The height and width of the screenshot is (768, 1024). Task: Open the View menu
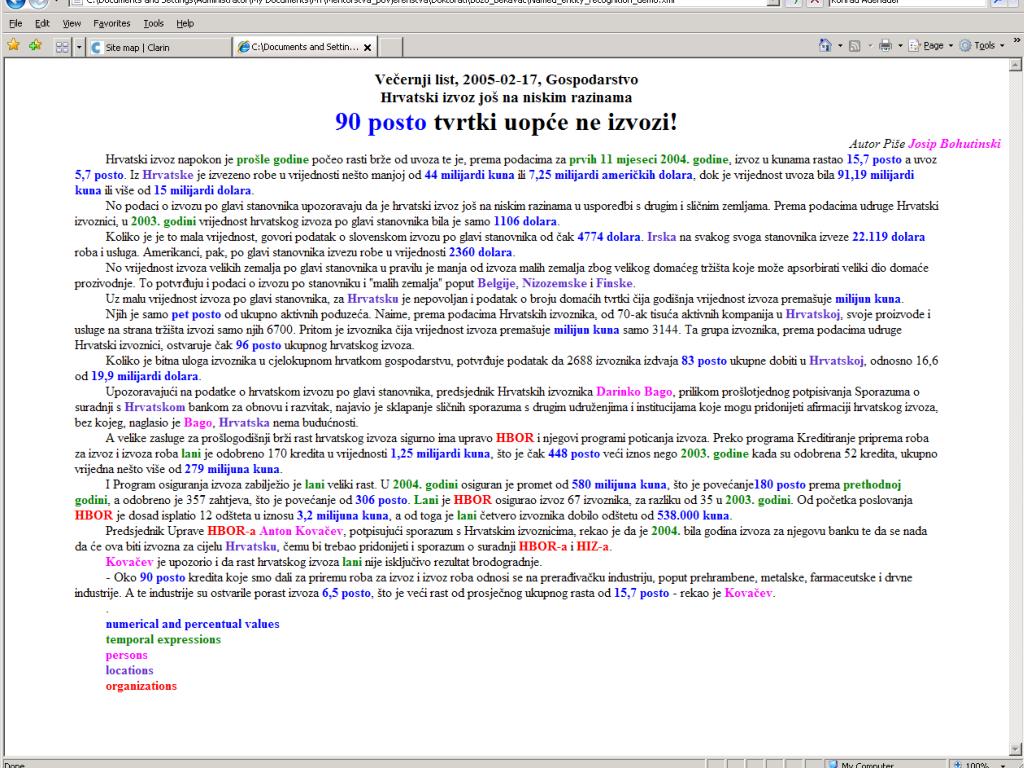click(x=72, y=24)
